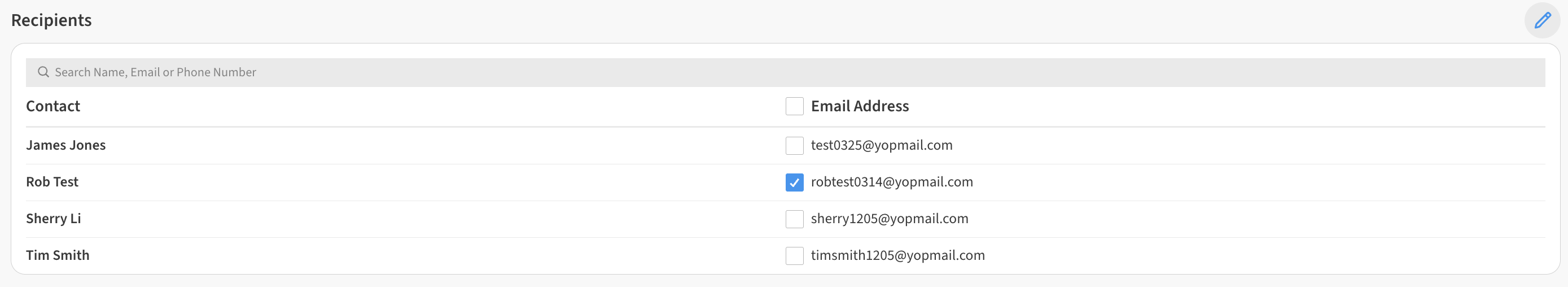Click the timsmith1205@yopmail.com email text
Viewport: 1568px width, 287px height.
point(897,255)
